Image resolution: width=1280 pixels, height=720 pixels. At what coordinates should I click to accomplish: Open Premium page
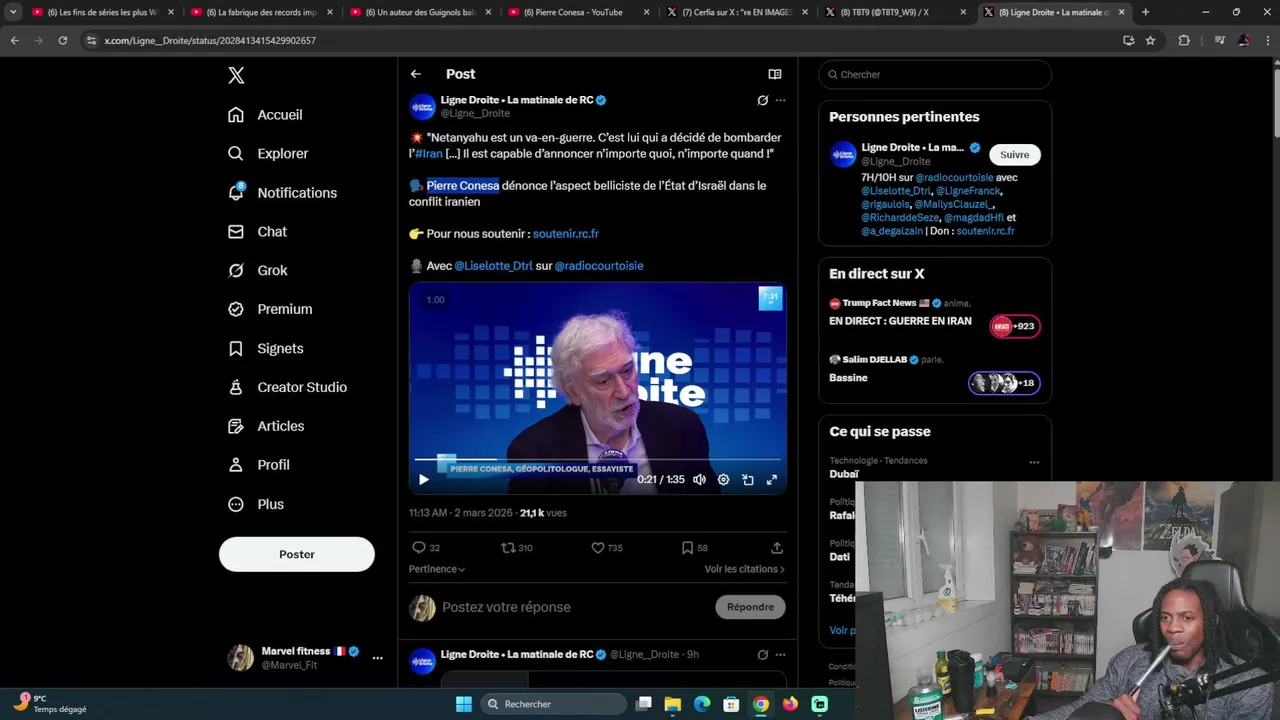click(x=270, y=310)
